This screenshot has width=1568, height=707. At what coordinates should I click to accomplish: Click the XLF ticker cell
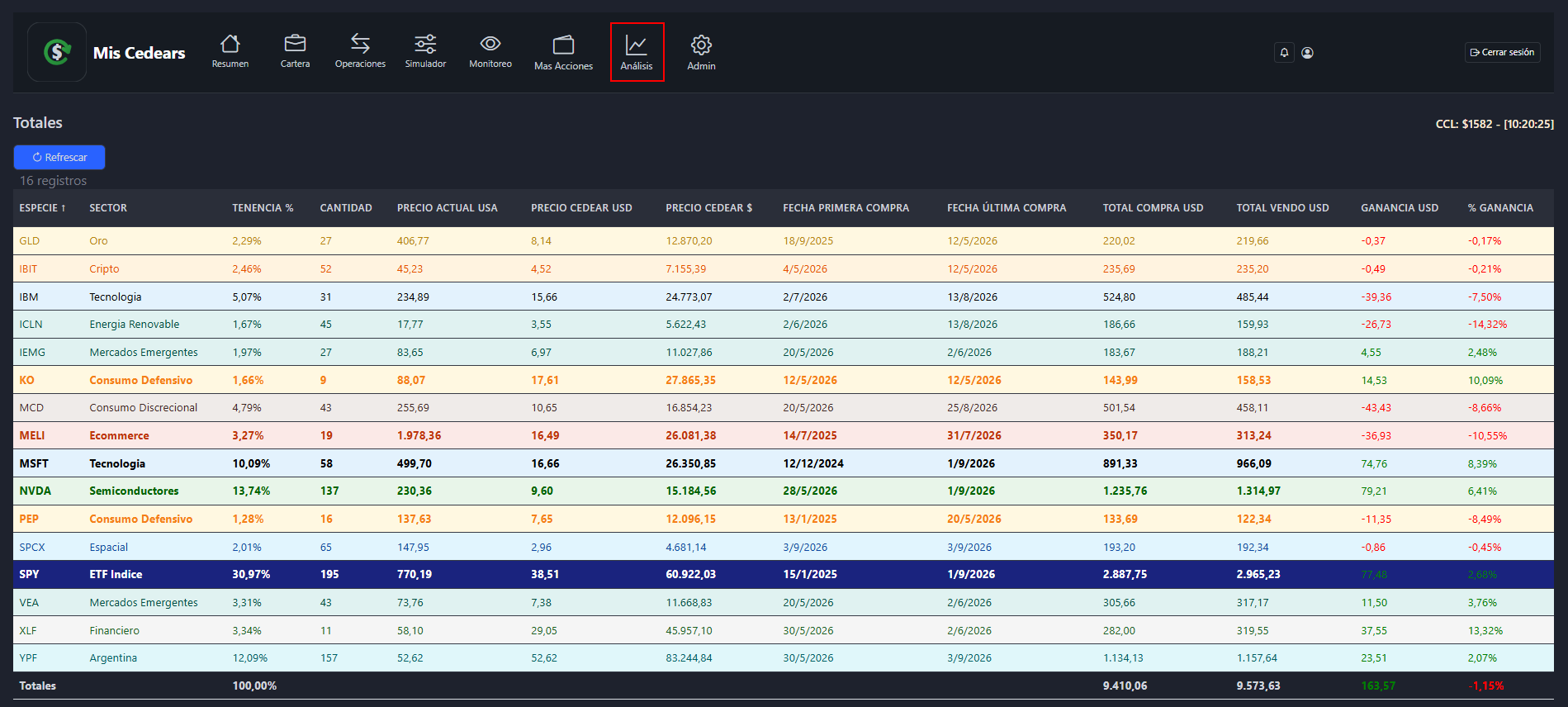click(28, 631)
